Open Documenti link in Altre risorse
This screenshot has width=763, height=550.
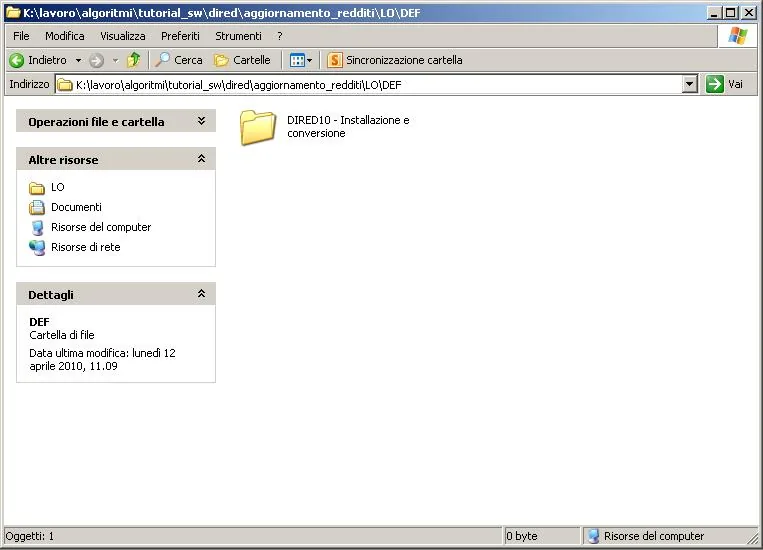tap(76, 207)
